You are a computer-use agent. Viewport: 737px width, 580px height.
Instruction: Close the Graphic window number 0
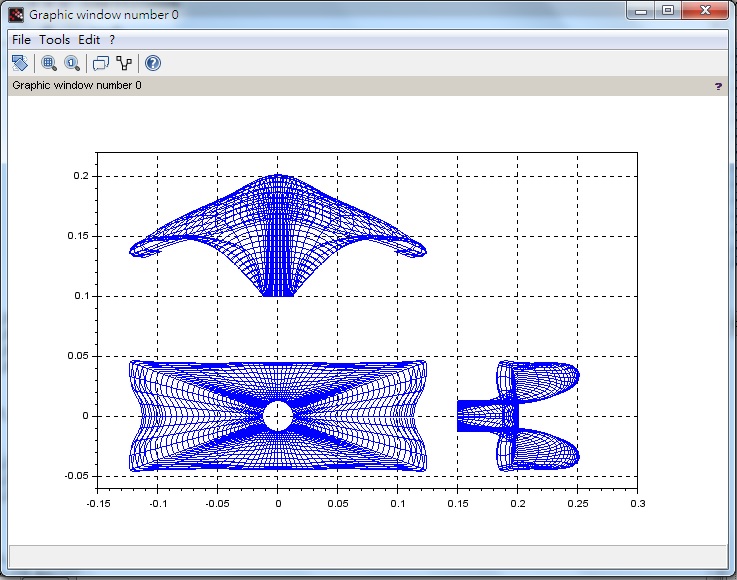coord(705,11)
